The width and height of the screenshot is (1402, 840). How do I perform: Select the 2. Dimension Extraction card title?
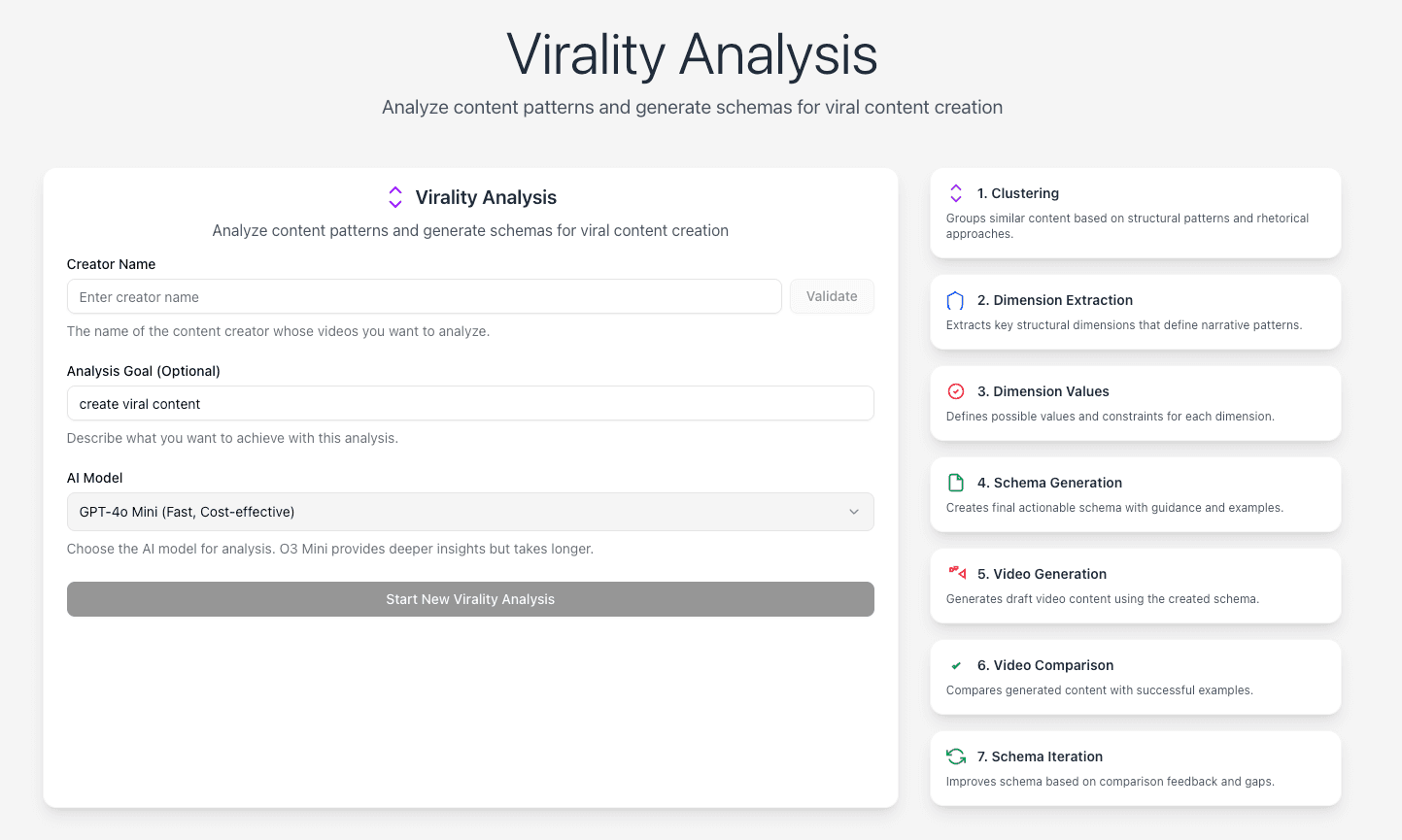(x=1055, y=300)
